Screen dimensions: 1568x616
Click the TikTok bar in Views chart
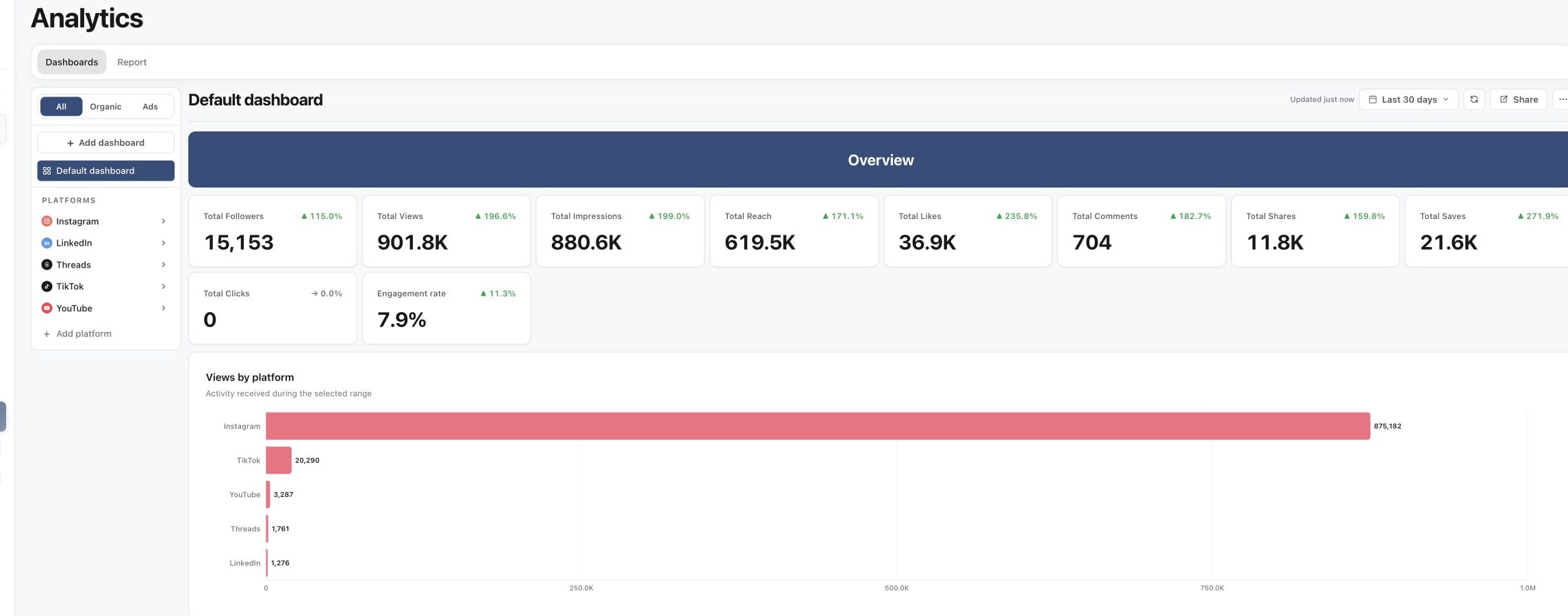click(x=279, y=460)
